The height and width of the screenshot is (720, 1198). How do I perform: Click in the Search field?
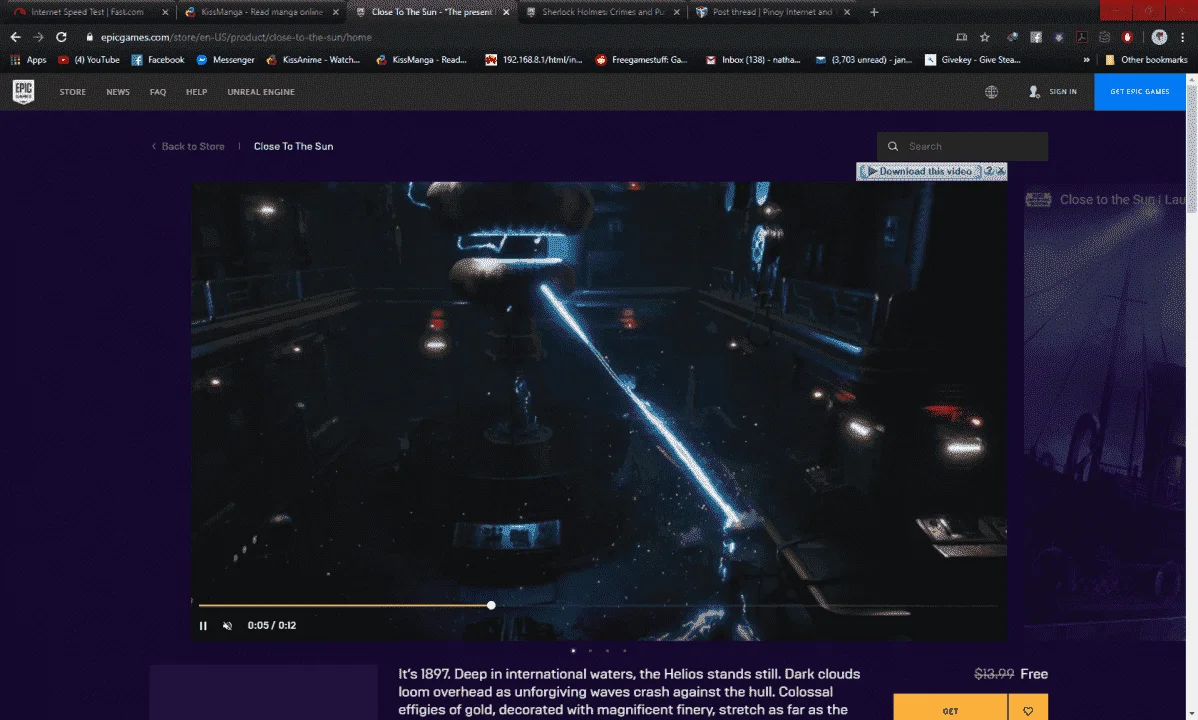962,146
